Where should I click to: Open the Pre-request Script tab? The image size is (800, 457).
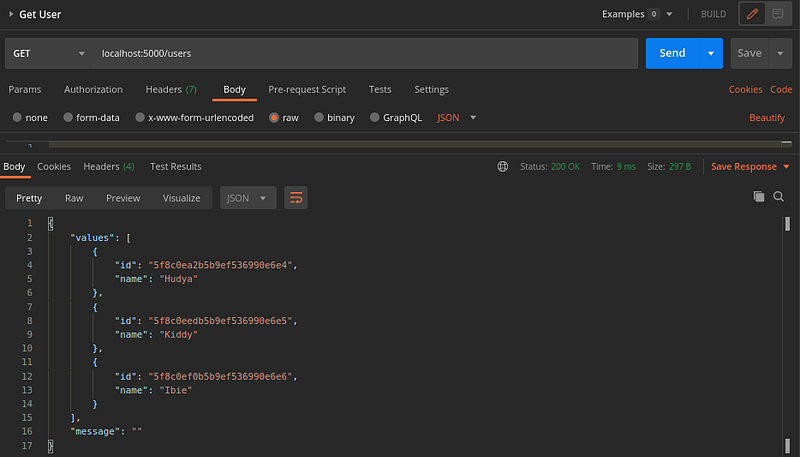(x=307, y=89)
